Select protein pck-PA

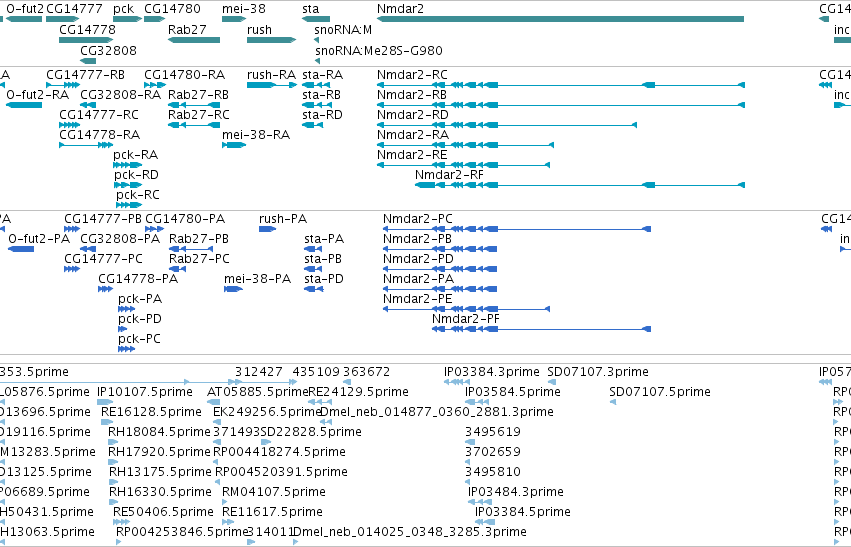pos(140,298)
